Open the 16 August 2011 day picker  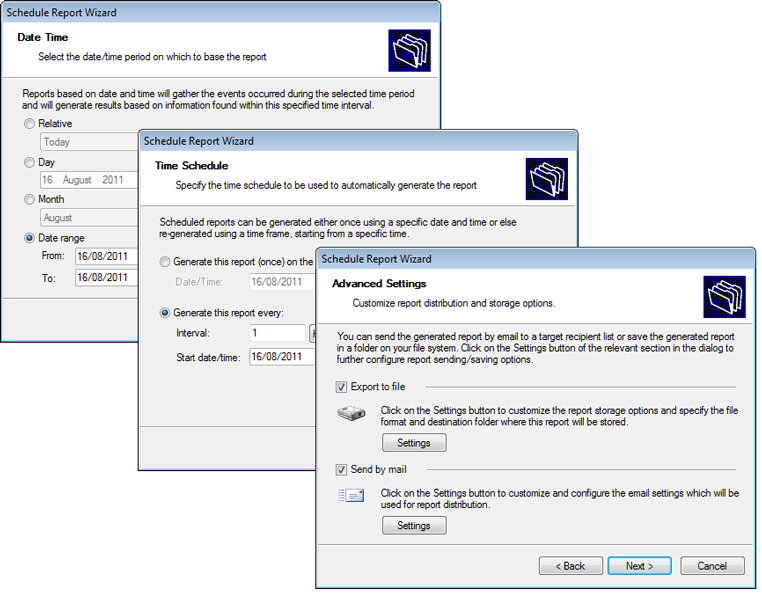[89, 180]
